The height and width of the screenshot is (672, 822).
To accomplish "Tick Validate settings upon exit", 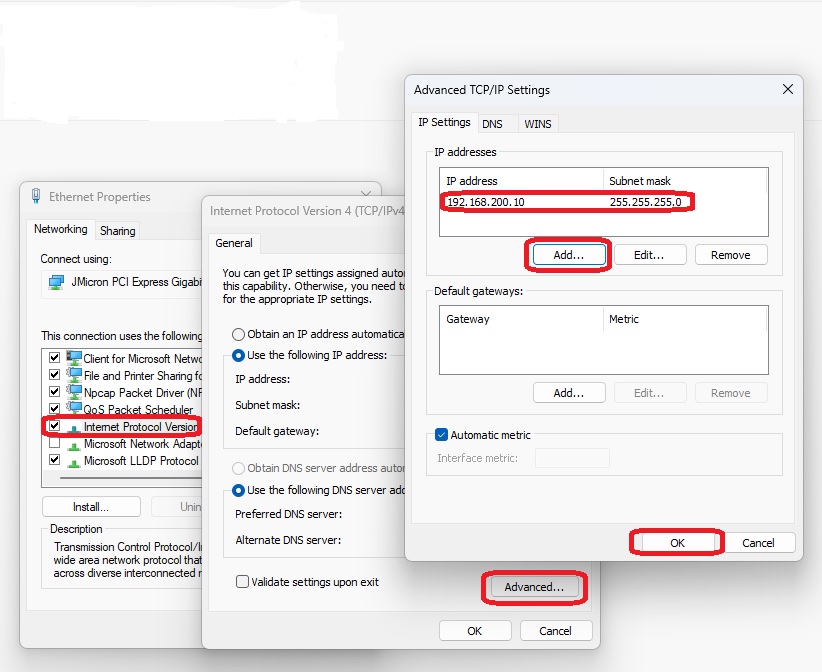I will coord(242,582).
